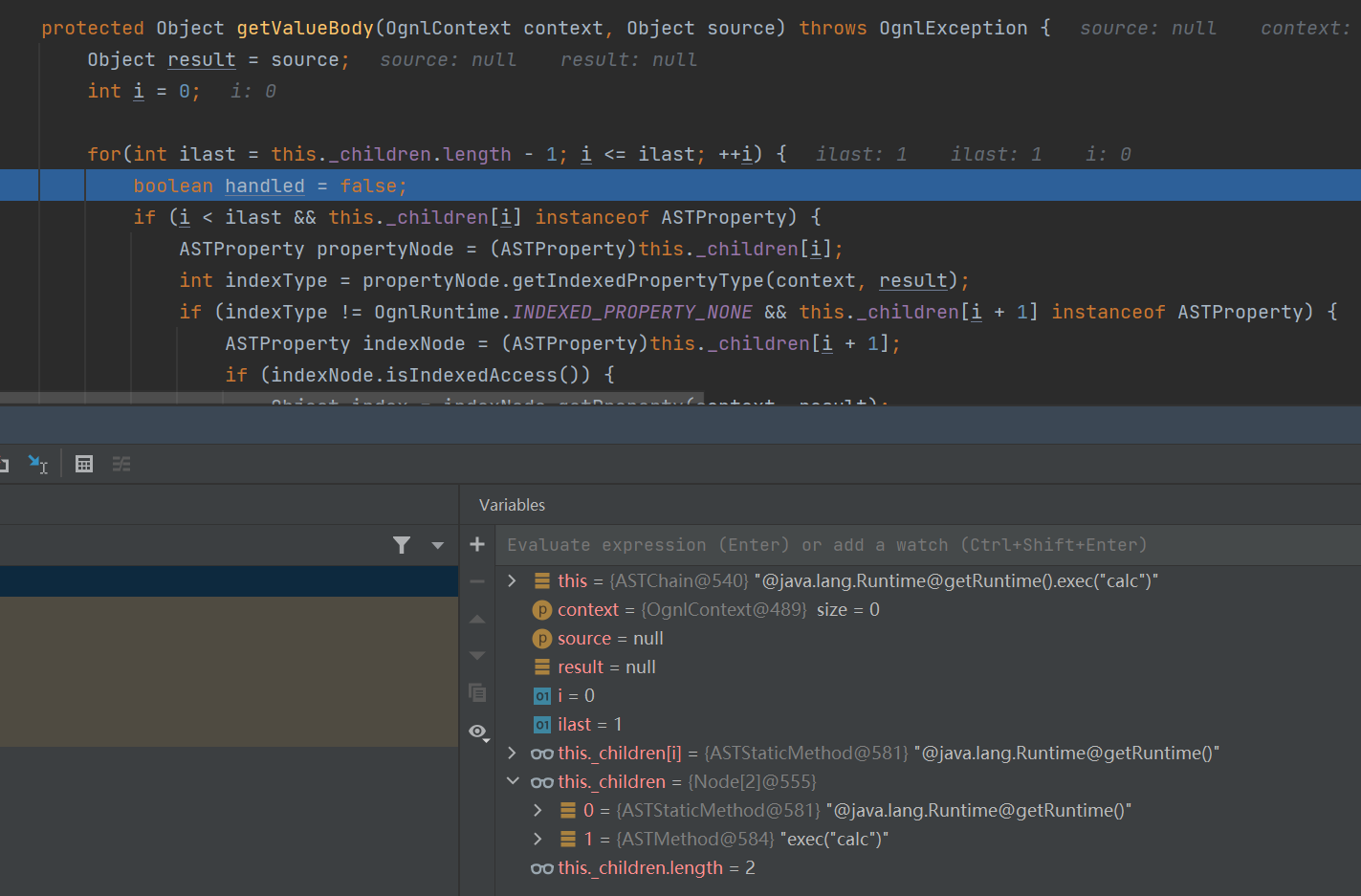Click the partly hidden restore layout icon
This screenshot has height=896, width=1361.
pyautogui.click(x=4, y=464)
